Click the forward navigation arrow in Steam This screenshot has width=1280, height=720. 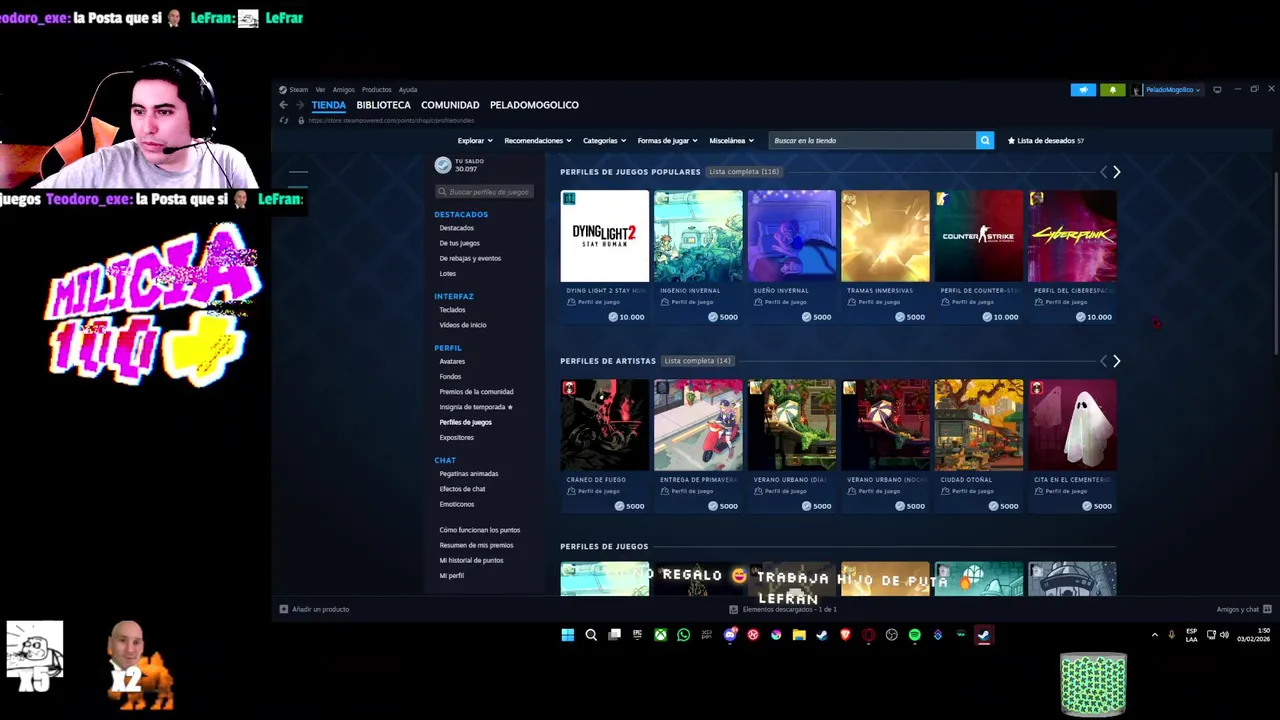[x=300, y=105]
